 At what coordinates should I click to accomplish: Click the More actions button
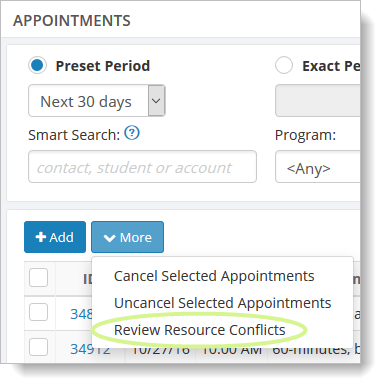pyautogui.click(x=127, y=237)
